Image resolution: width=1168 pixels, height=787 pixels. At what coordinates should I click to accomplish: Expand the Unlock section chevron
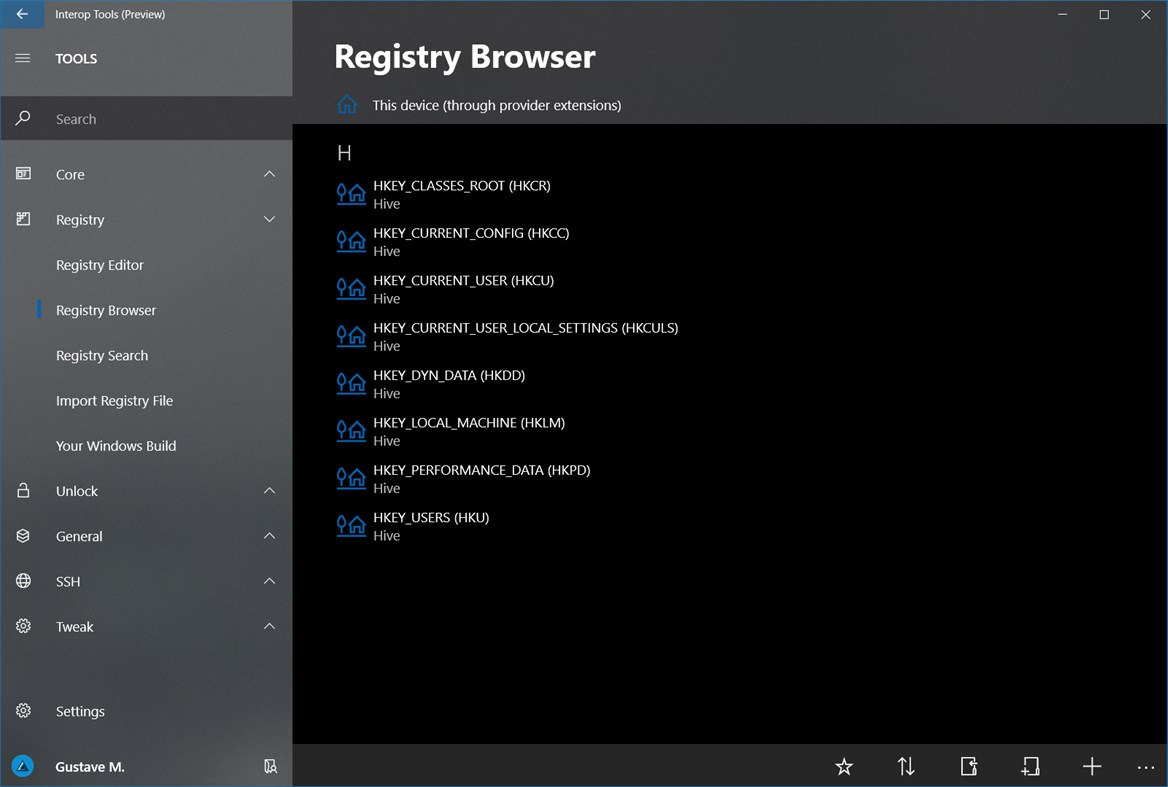click(x=270, y=491)
